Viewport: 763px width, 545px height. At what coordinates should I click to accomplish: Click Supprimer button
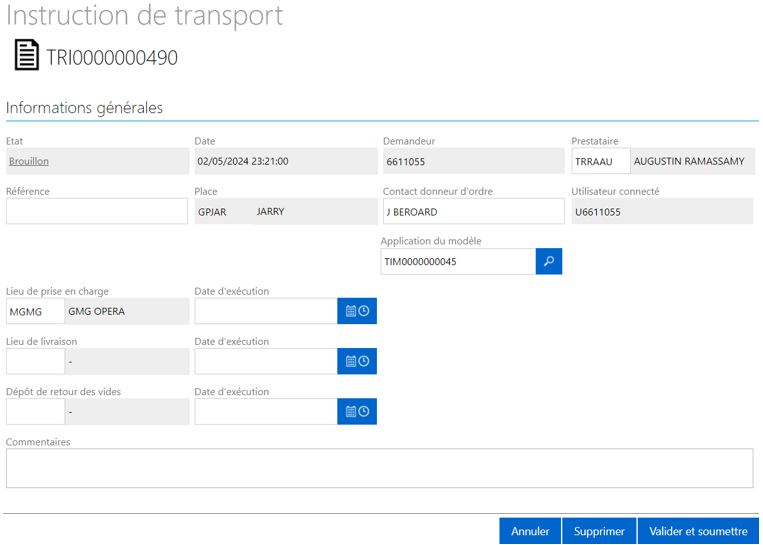coord(599,531)
